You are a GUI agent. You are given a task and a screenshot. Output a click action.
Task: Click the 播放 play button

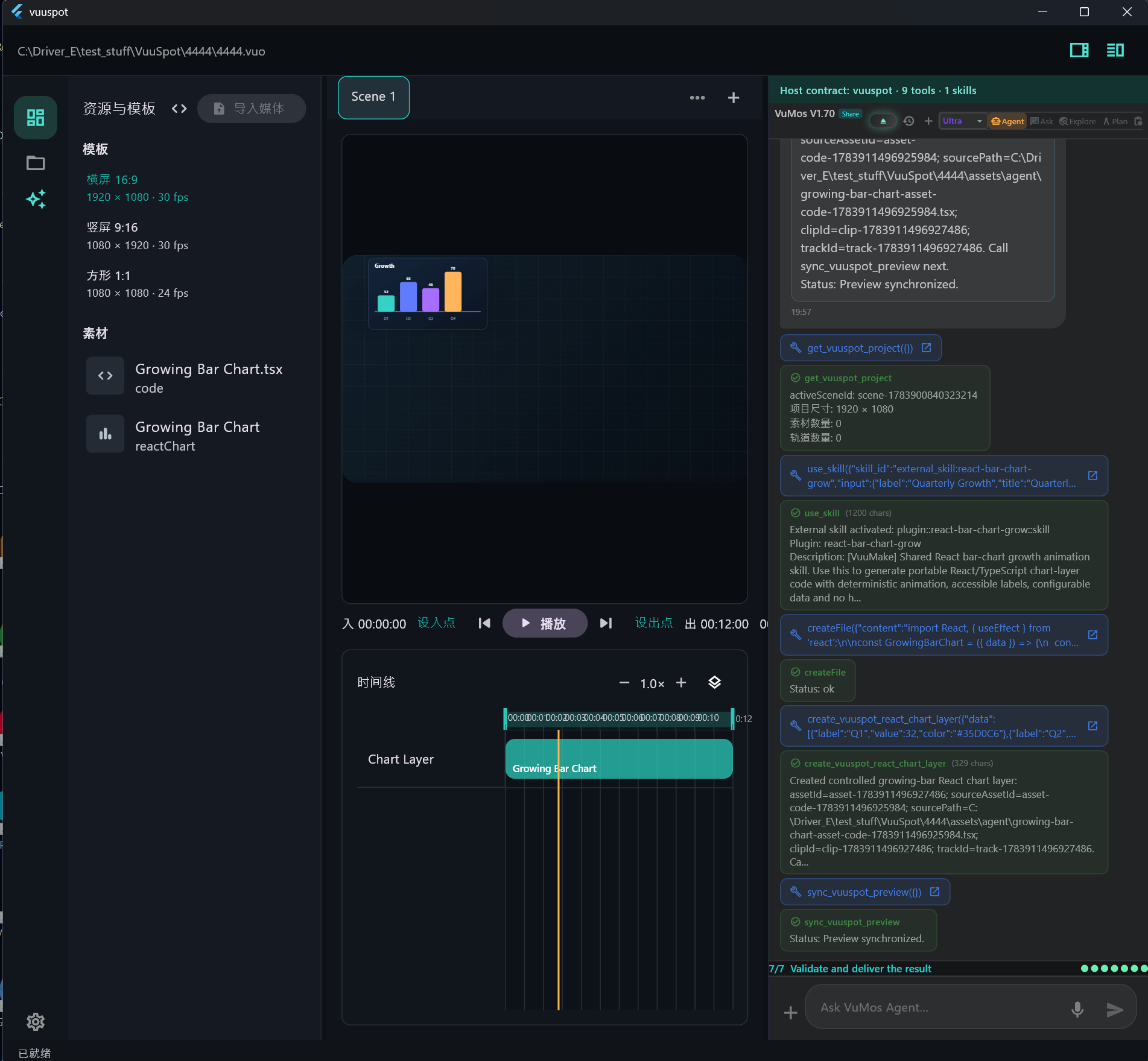(x=545, y=623)
